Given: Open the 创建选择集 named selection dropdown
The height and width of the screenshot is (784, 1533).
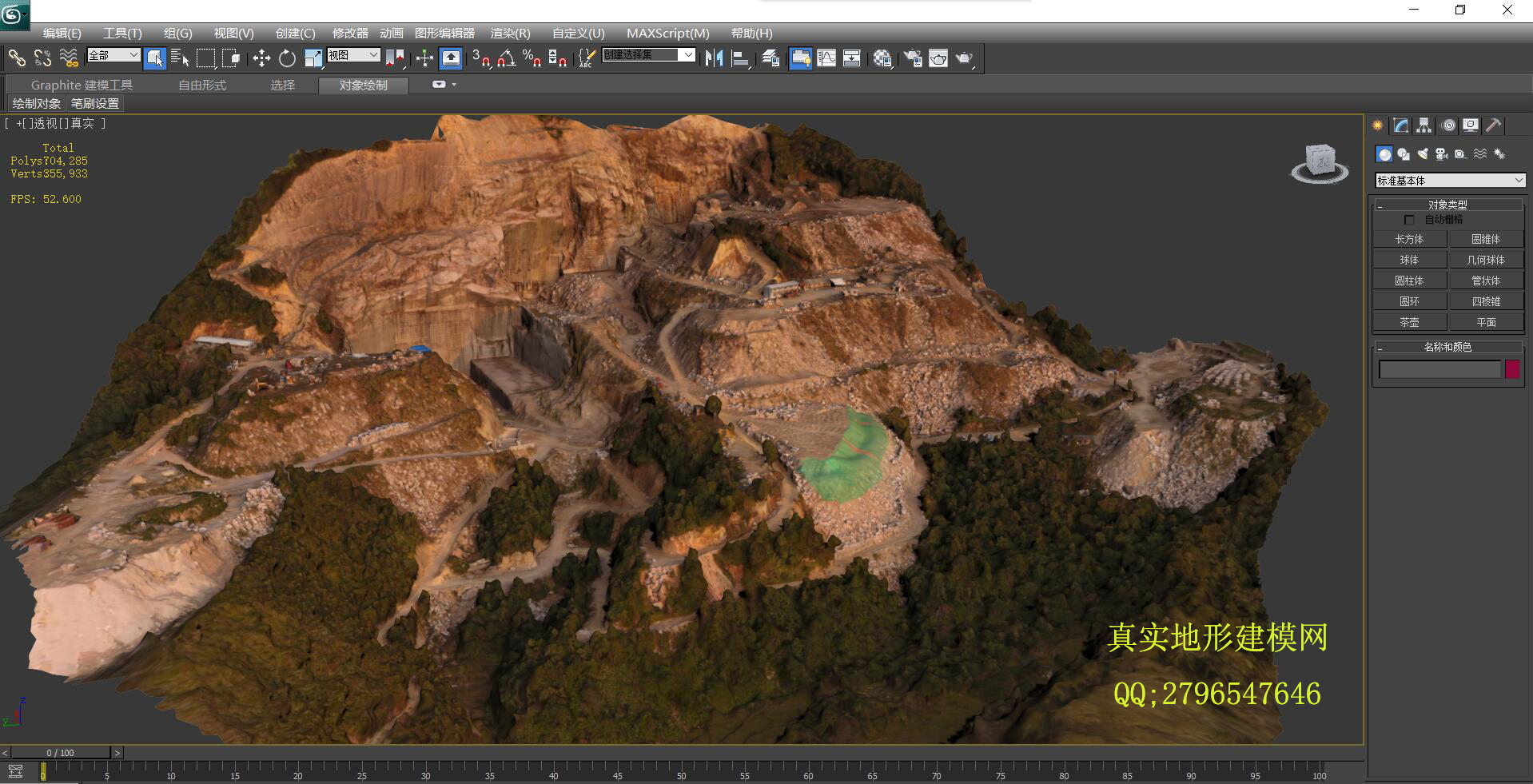Looking at the screenshot, I should pyautogui.click(x=648, y=55).
